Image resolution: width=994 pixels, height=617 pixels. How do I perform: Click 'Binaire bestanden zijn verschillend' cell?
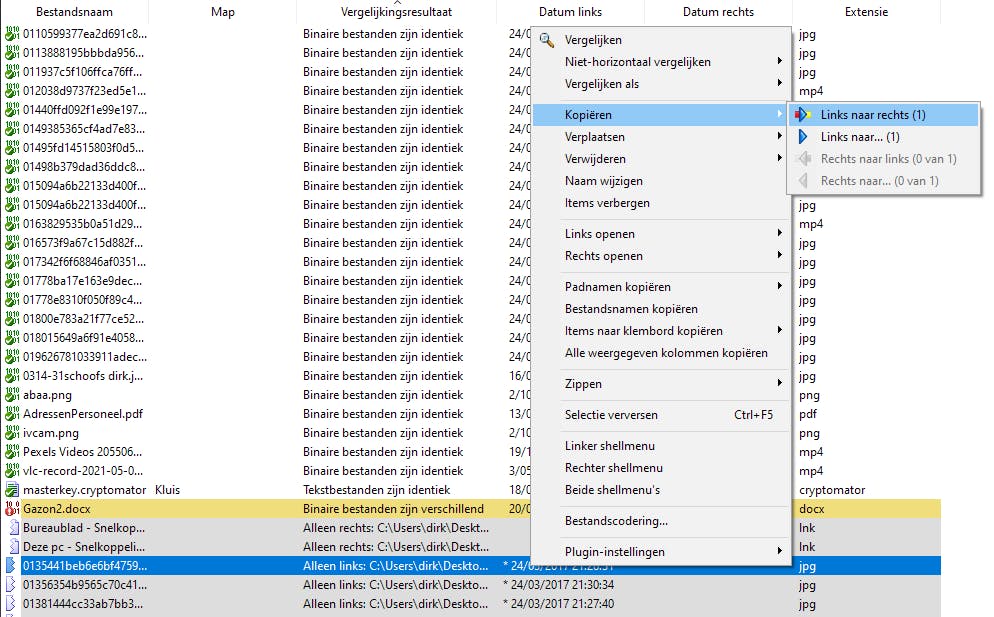point(393,509)
